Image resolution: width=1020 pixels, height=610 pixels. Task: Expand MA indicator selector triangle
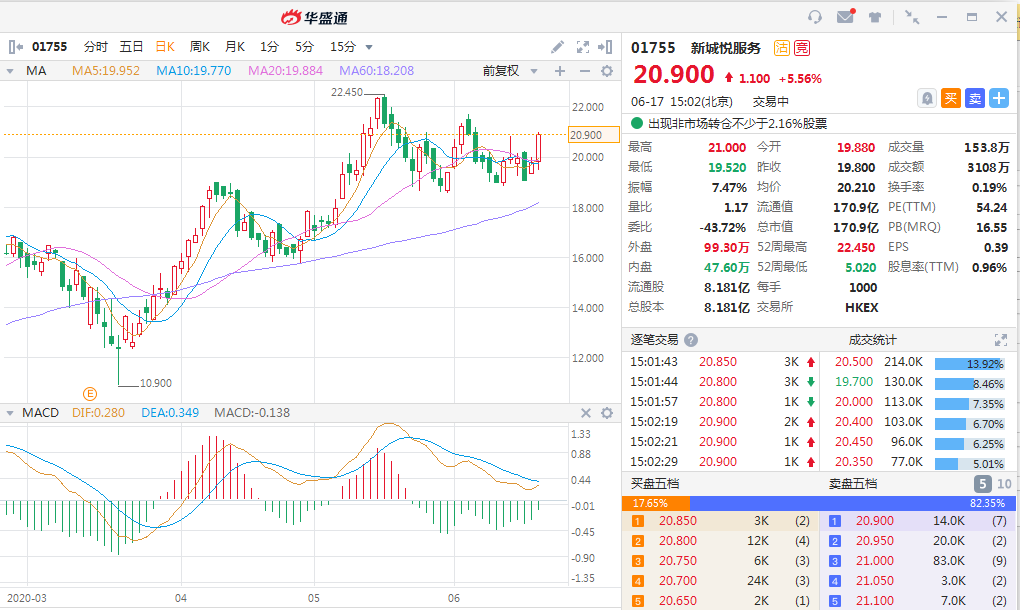10,71
